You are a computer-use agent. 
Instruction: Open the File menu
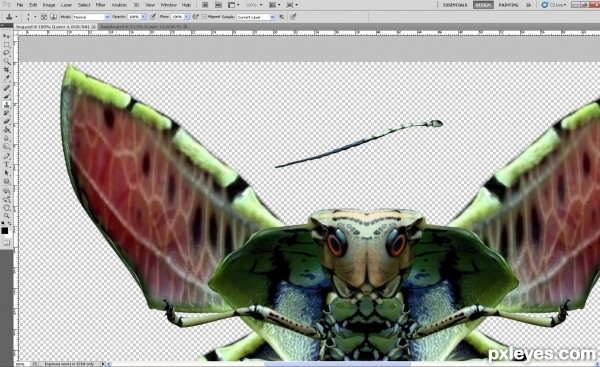tap(20, 5)
